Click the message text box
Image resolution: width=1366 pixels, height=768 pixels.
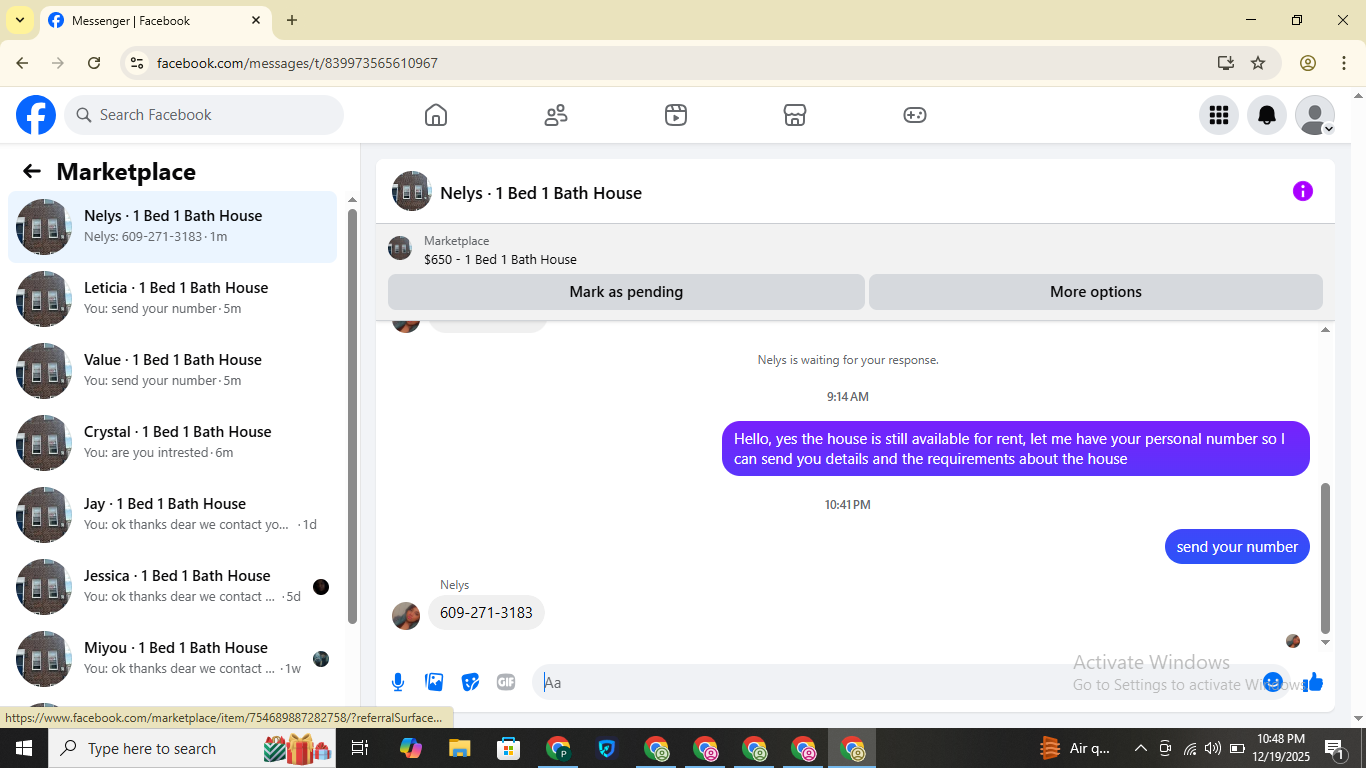(898, 682)
